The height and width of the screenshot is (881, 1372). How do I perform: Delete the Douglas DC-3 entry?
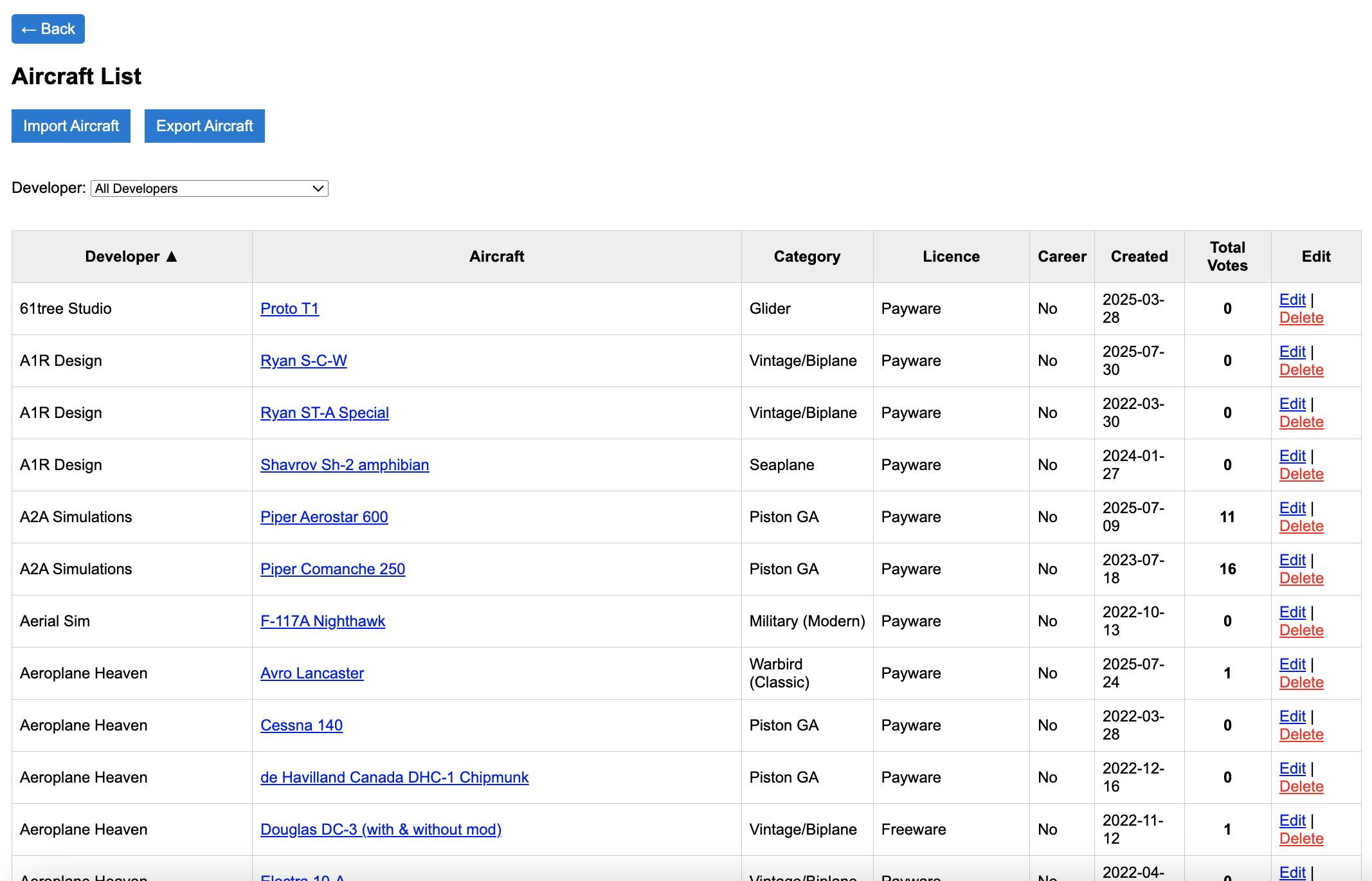click(x=1301, y=839)
